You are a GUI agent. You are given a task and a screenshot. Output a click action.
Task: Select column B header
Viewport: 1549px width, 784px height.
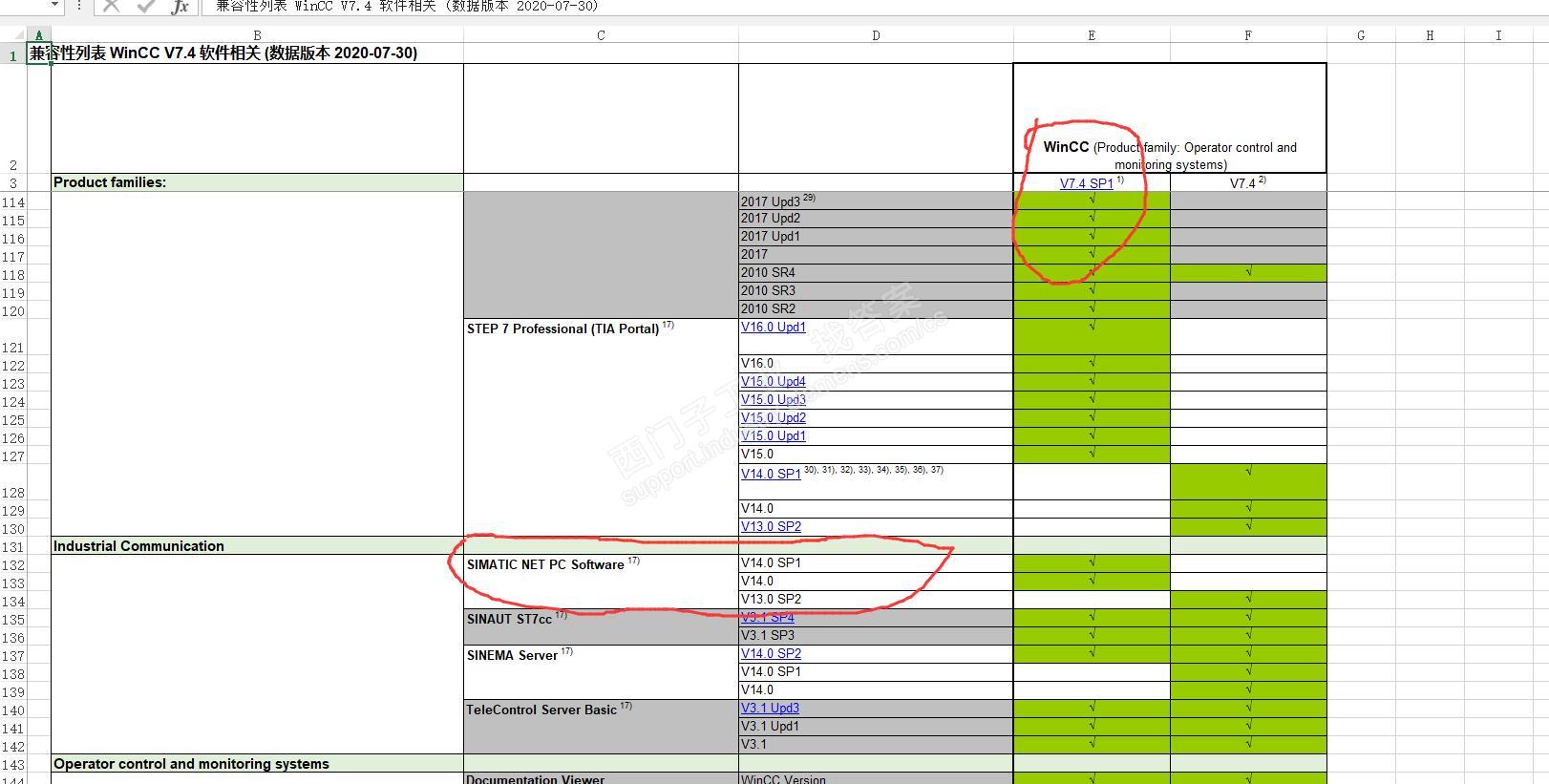pos(257,35)
